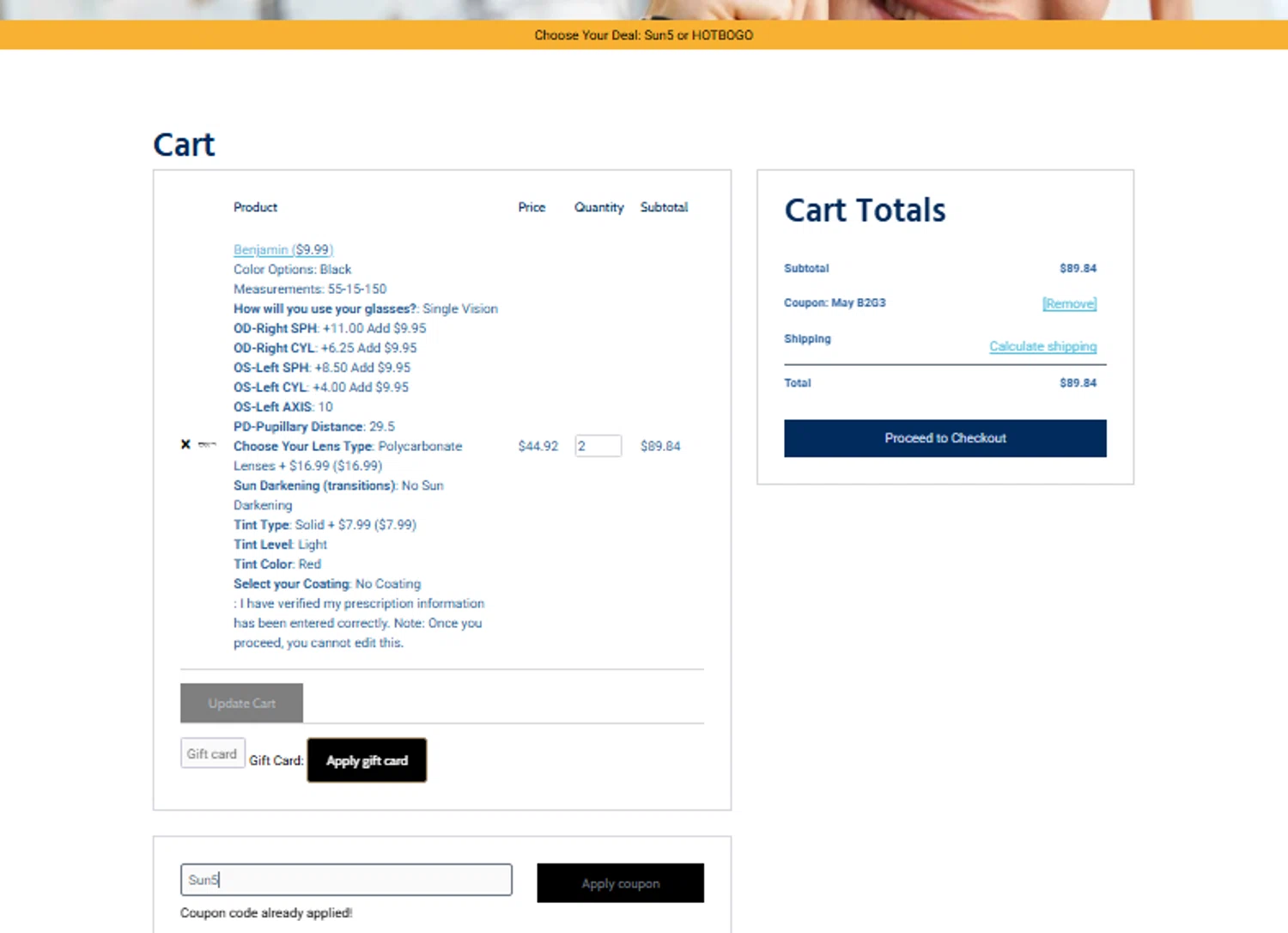
Task: Click the Select your Coating: No Coating line
Action: point(327,584)
